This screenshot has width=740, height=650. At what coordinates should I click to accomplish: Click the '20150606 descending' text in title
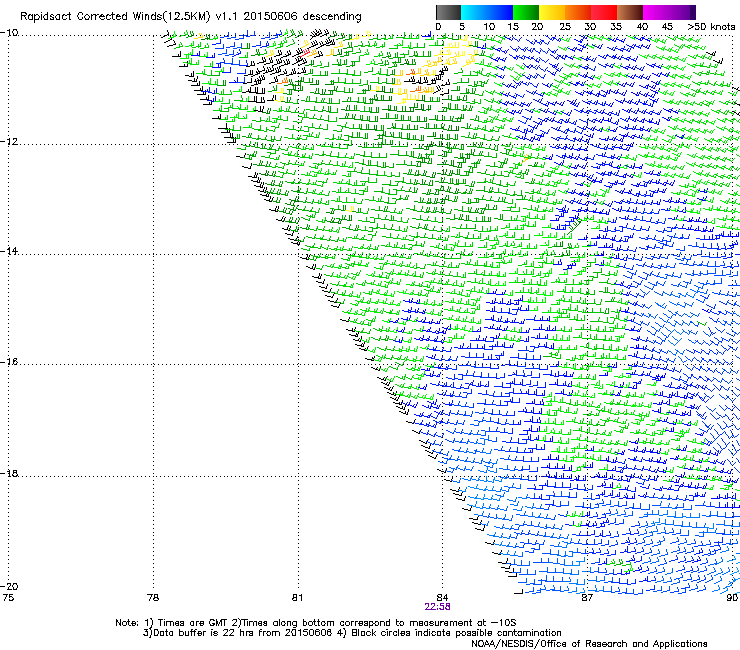coord(303,17)
